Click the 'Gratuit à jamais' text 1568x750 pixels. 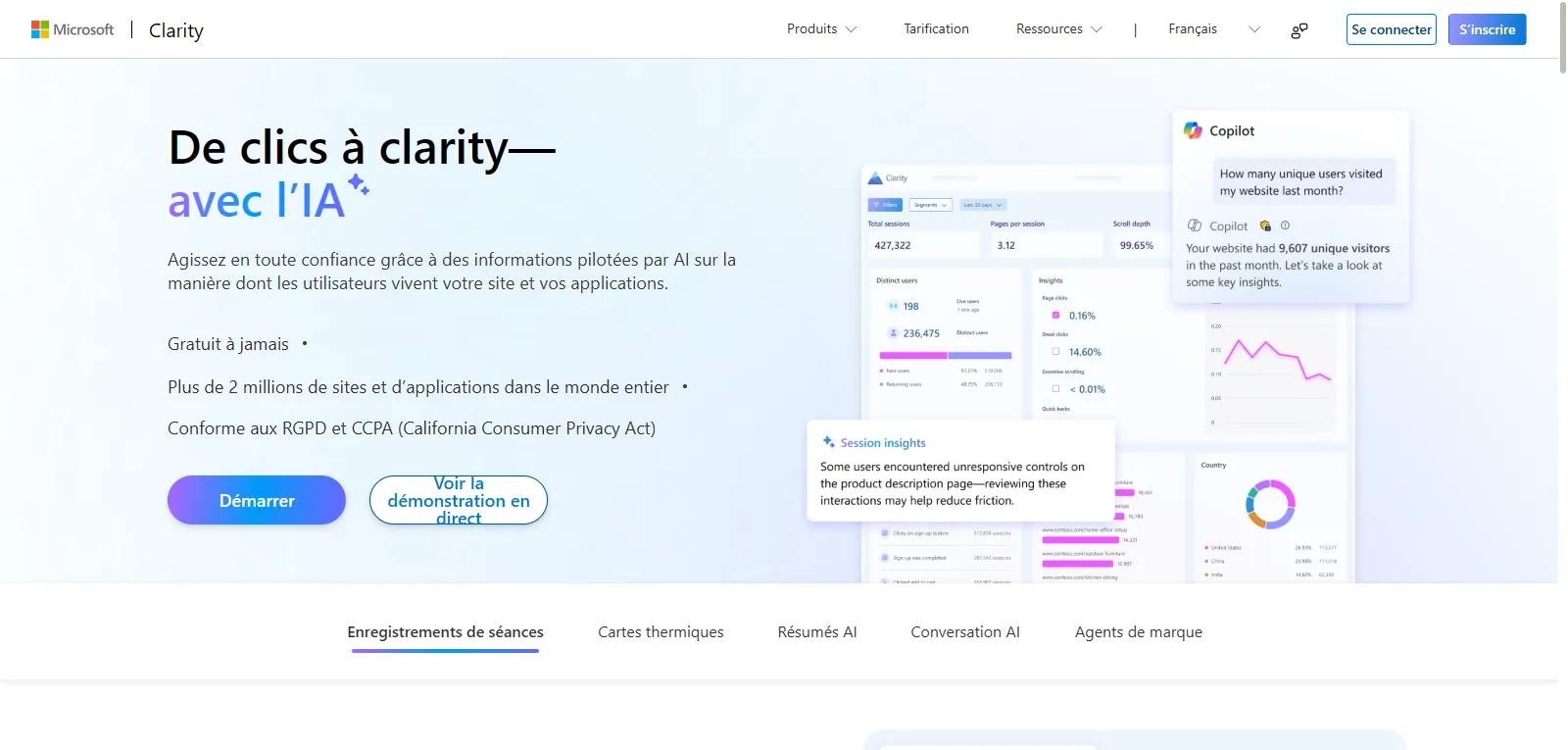228,344
